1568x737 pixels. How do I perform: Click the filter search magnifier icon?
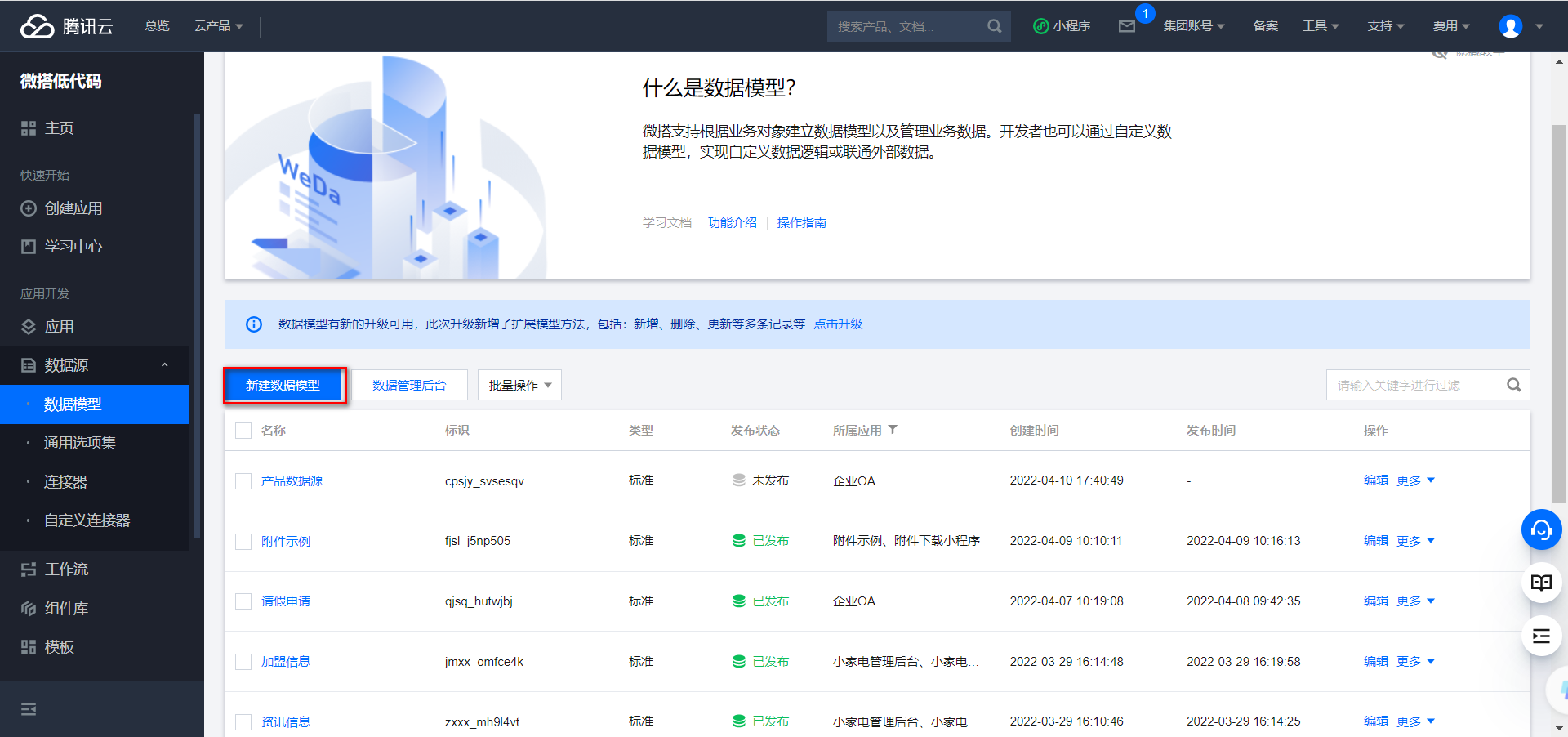click(x=1513, y=385)
